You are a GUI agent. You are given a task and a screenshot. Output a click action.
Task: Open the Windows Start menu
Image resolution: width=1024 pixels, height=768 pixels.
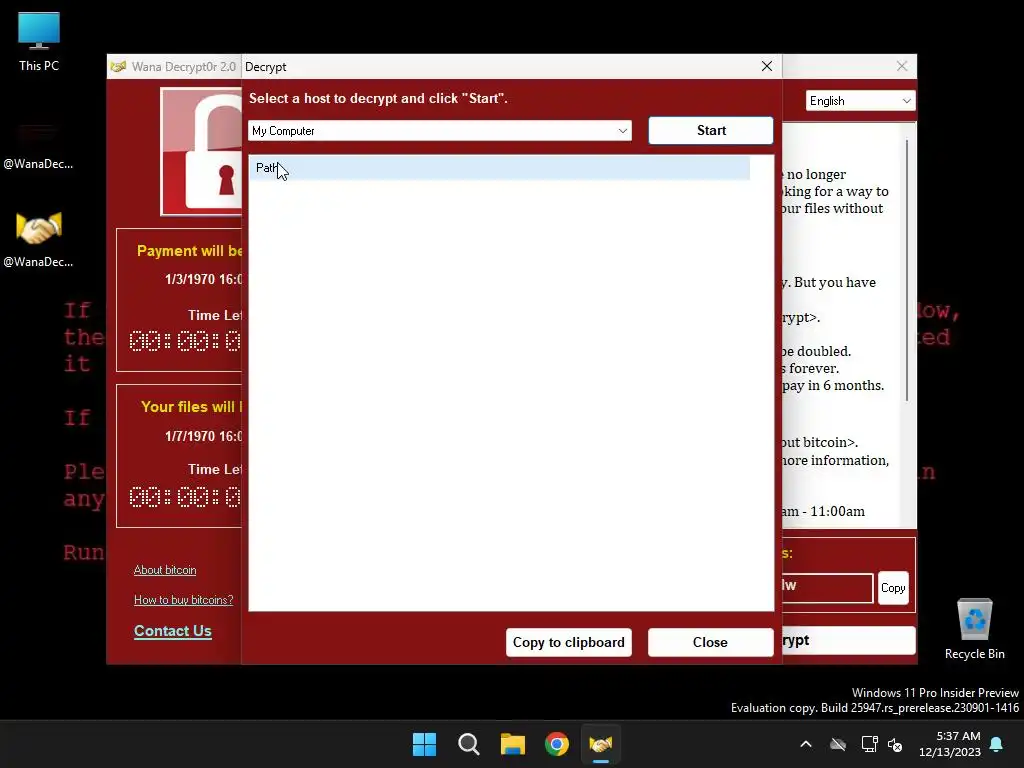point(424,744)
